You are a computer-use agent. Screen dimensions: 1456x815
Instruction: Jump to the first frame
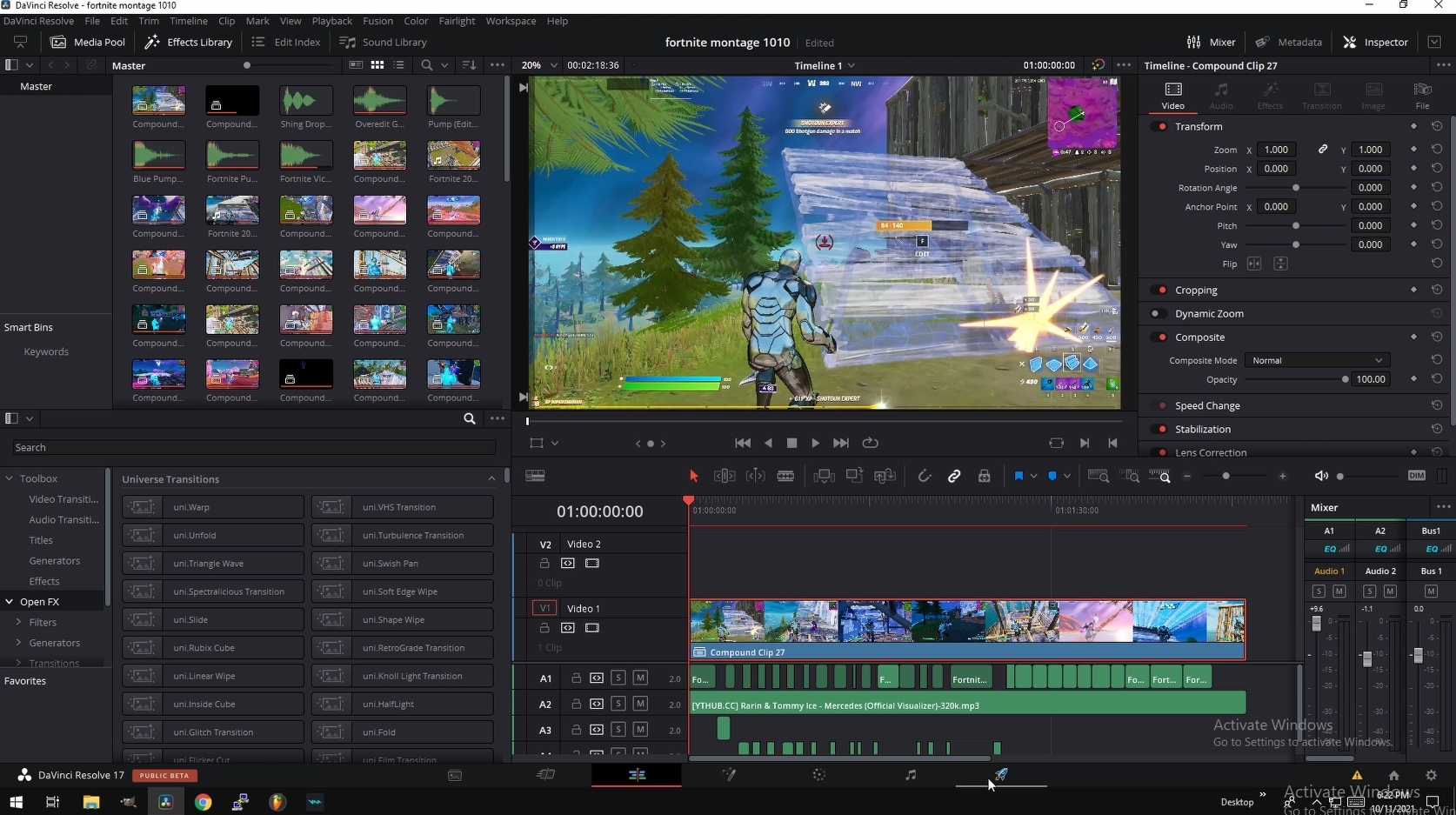[743, 443]
